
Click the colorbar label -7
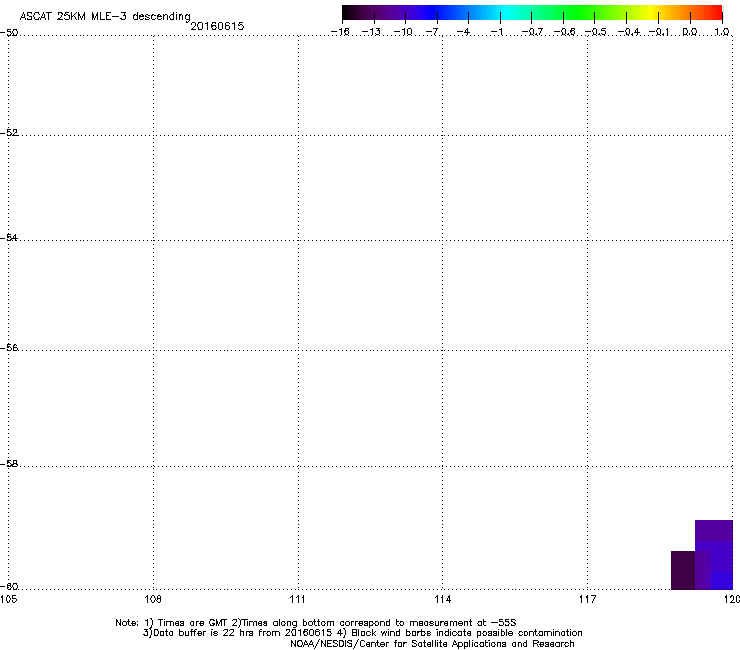click(434, 32)
